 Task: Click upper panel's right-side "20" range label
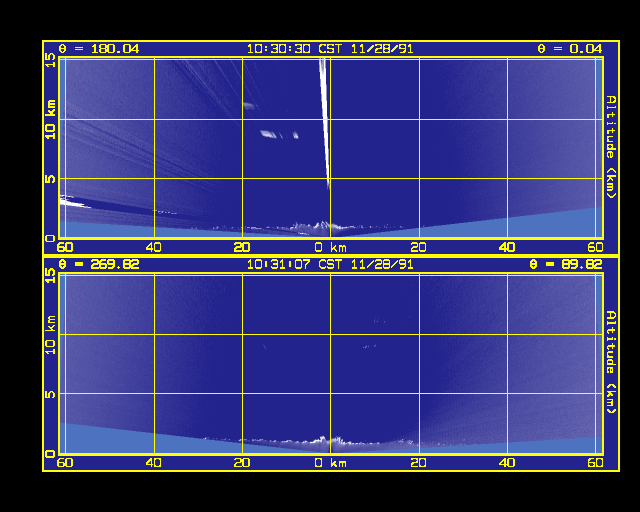(x=419, y=247)
